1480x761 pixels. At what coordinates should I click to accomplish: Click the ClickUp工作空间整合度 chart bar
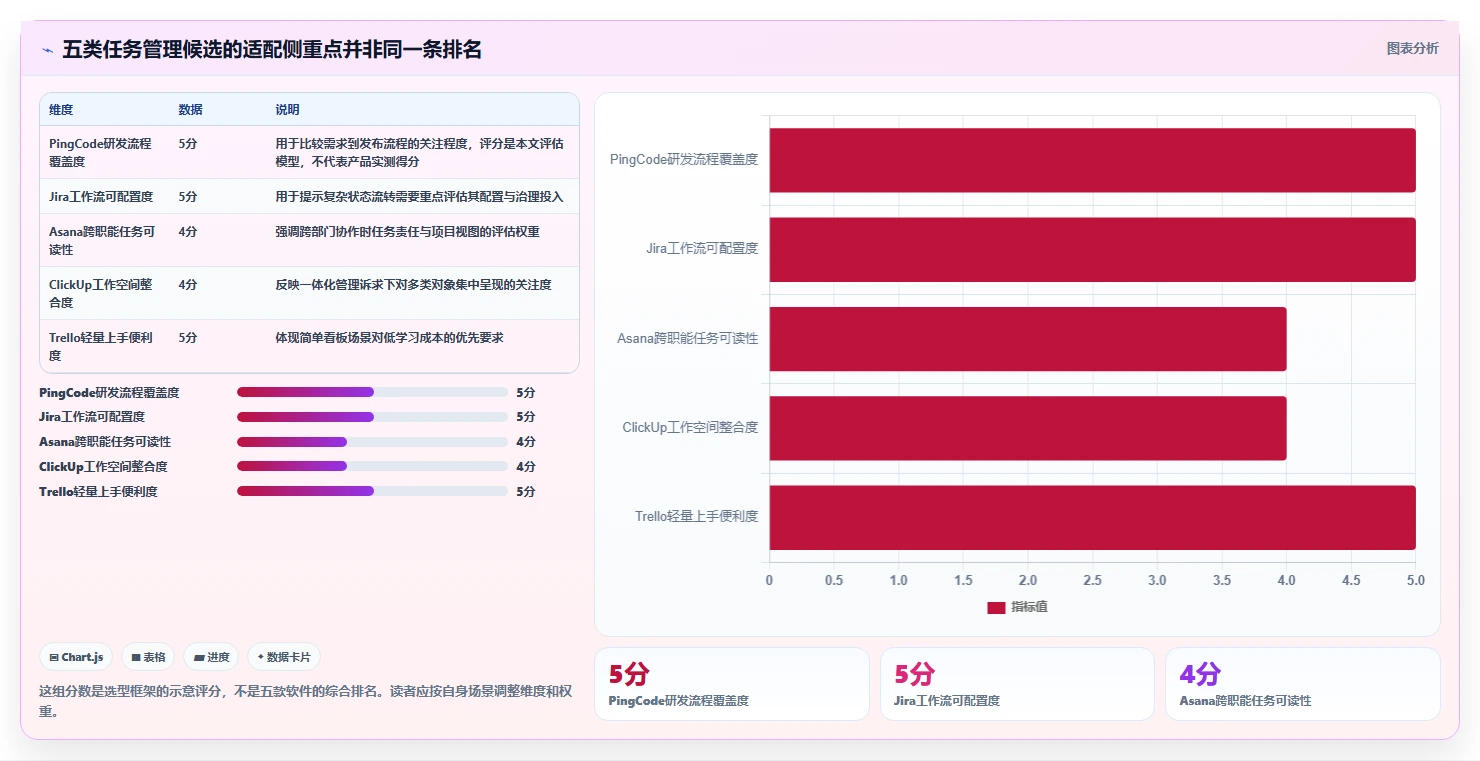(x=1028, y=428)
